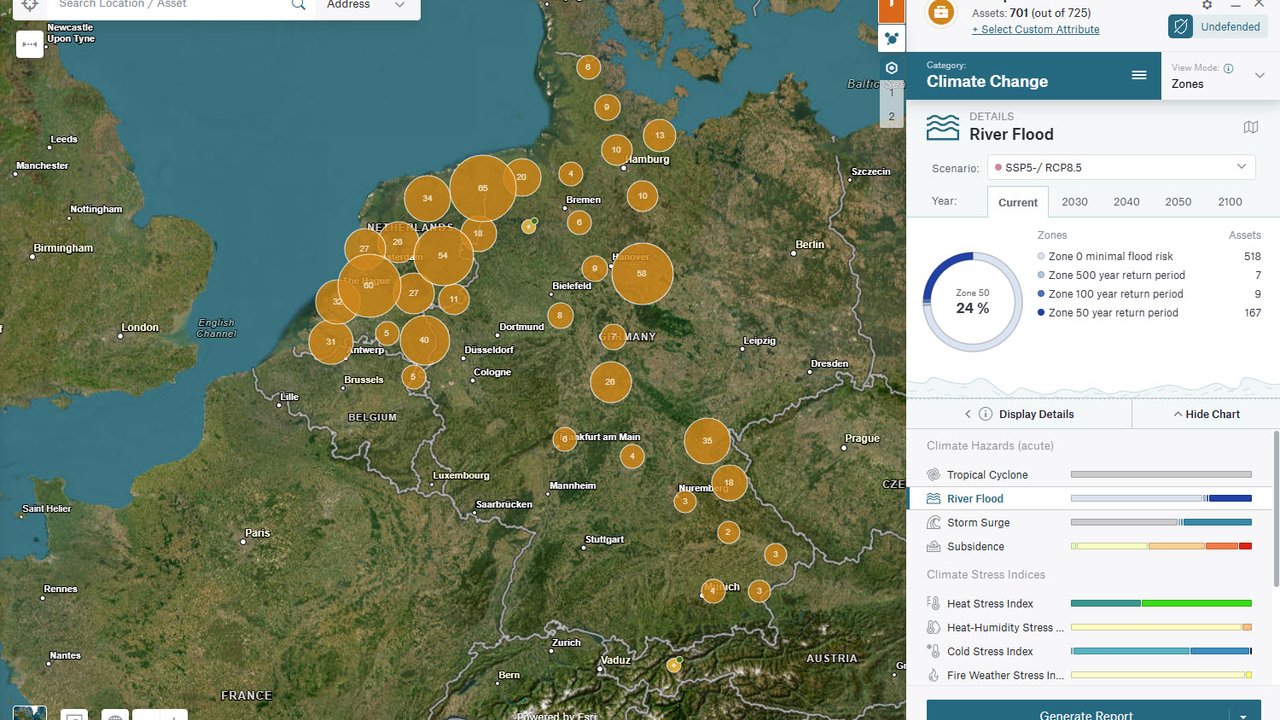Click the Subsidence hazard color bar
The image size is (1280, 720).
(x=1161, y=546)
